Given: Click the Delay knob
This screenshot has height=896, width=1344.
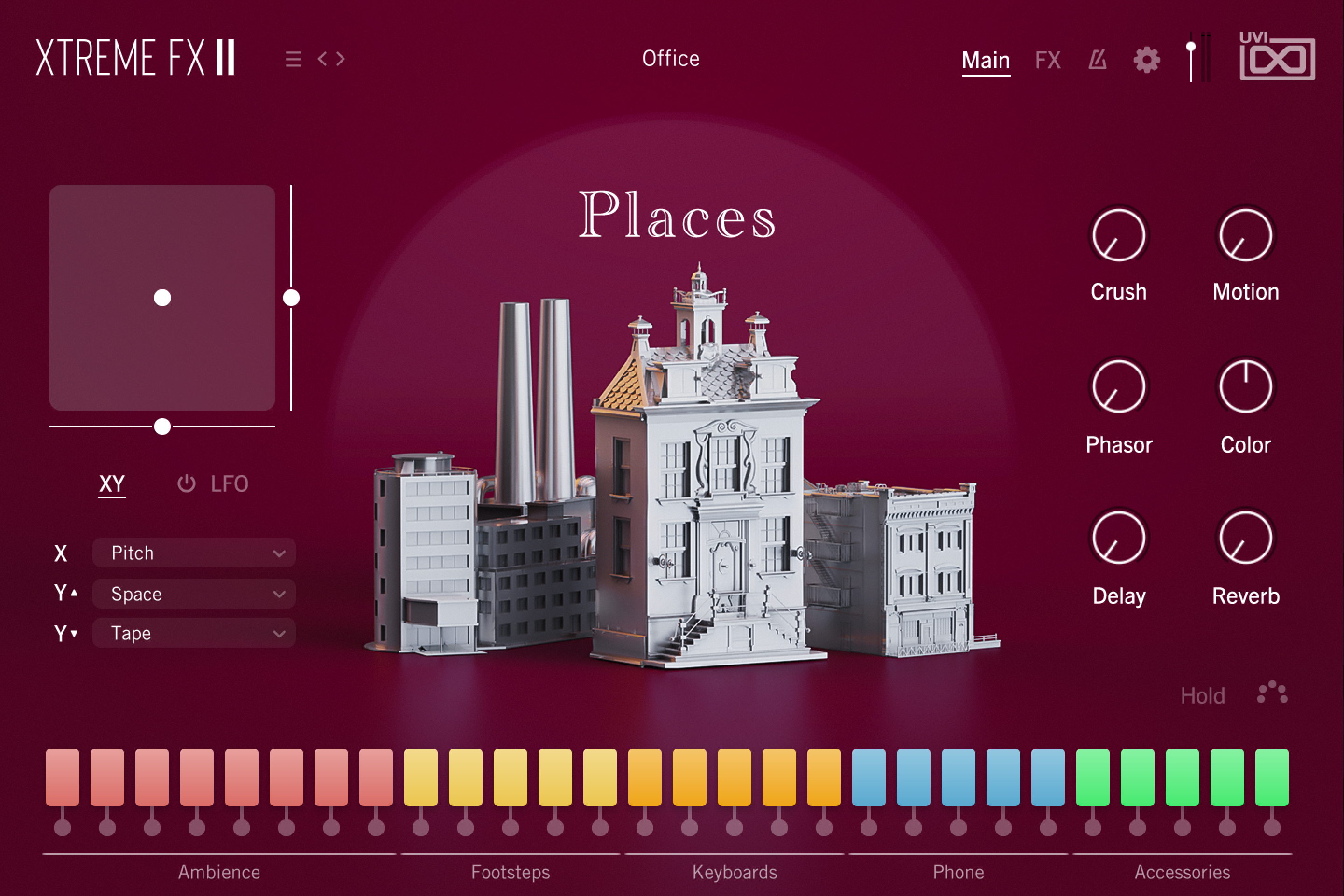Looking at the screenshot, I should (x=1118, y=538).
